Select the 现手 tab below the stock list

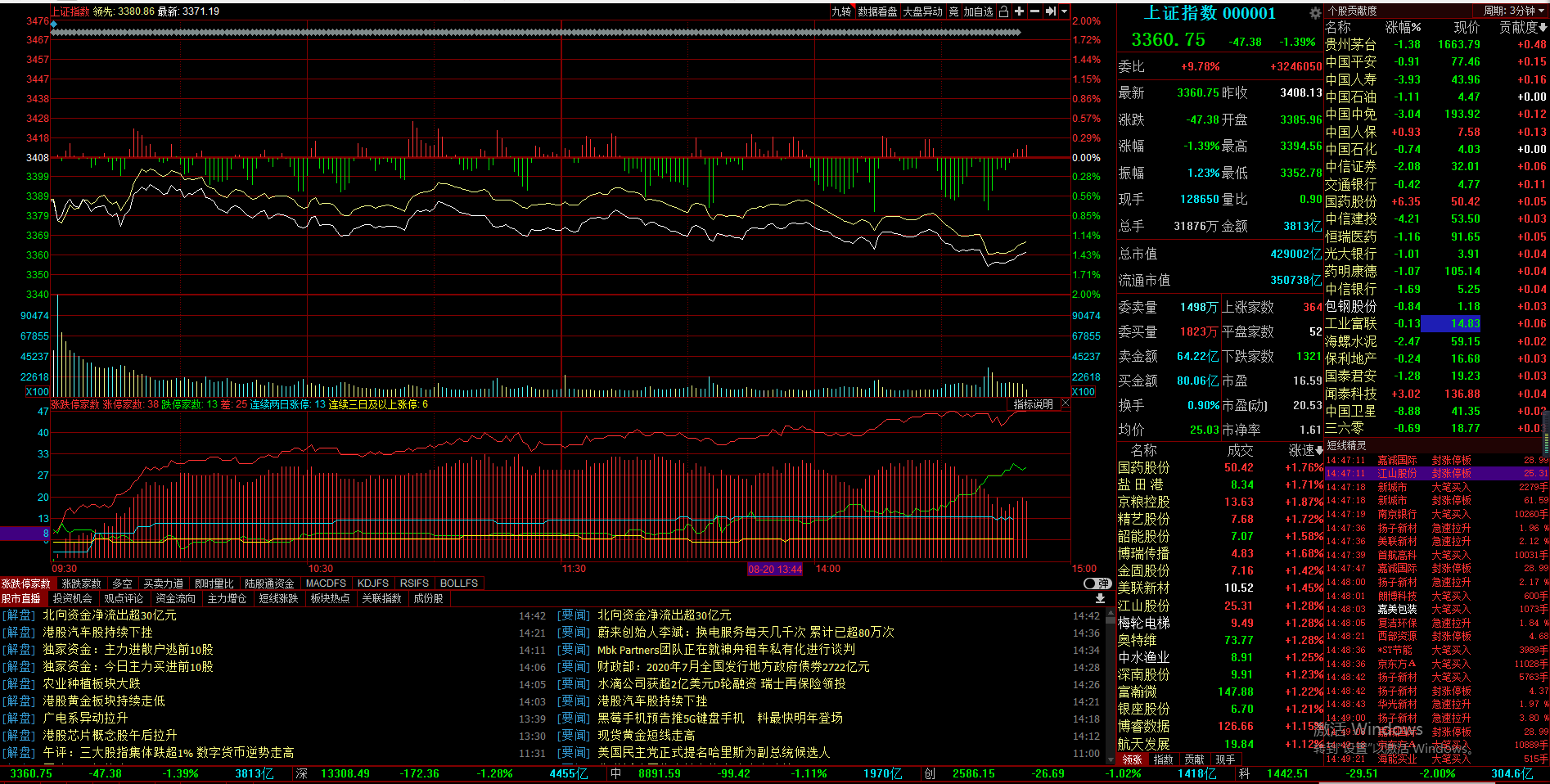point(1225,759)
